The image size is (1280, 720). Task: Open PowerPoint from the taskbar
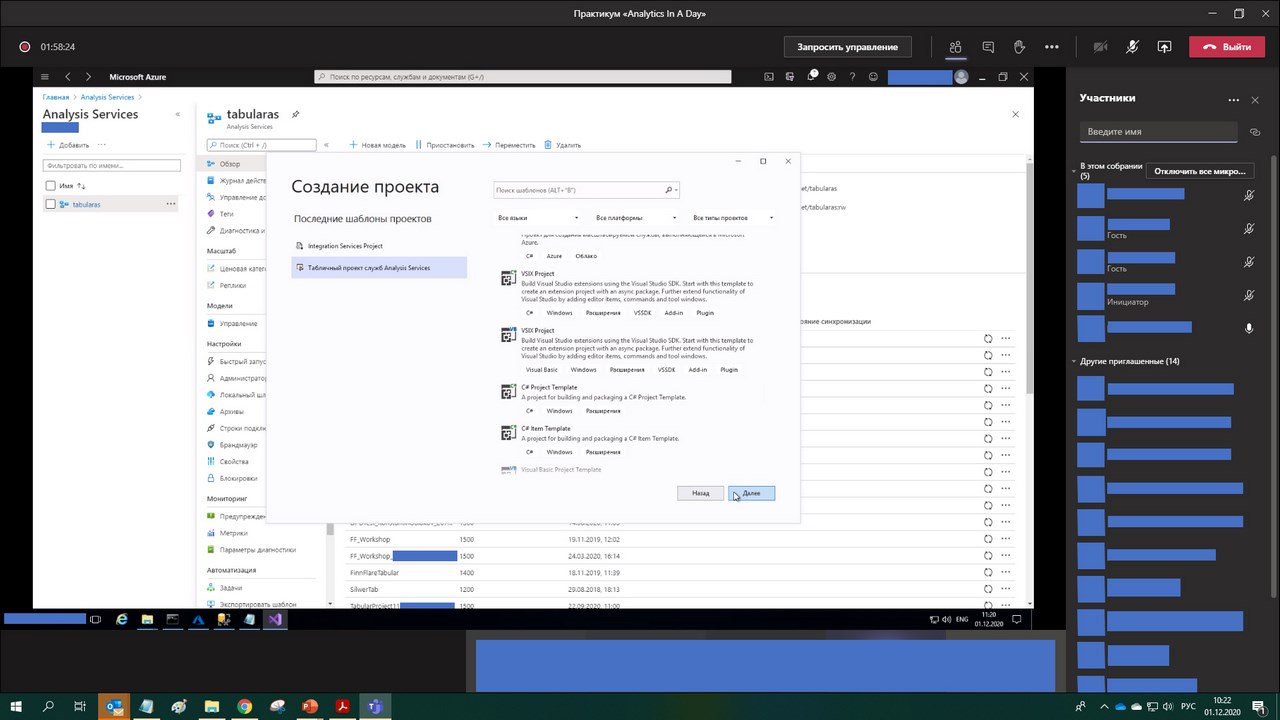click(309, 706)
